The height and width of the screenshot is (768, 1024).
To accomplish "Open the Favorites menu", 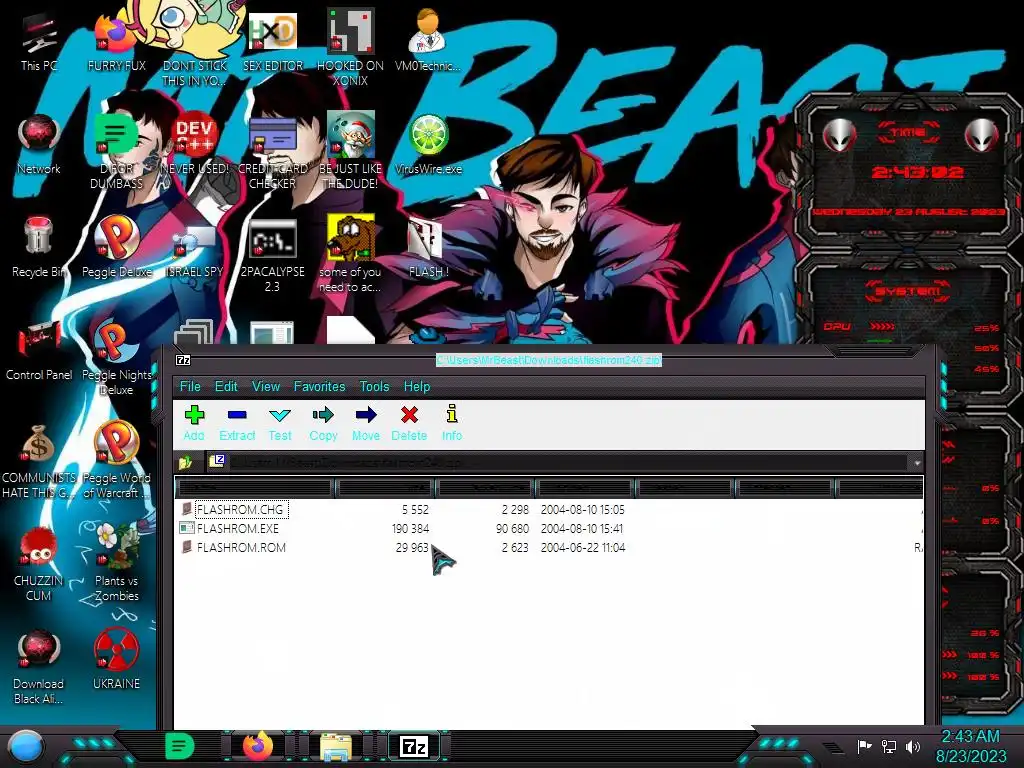I will pos(319,387).
